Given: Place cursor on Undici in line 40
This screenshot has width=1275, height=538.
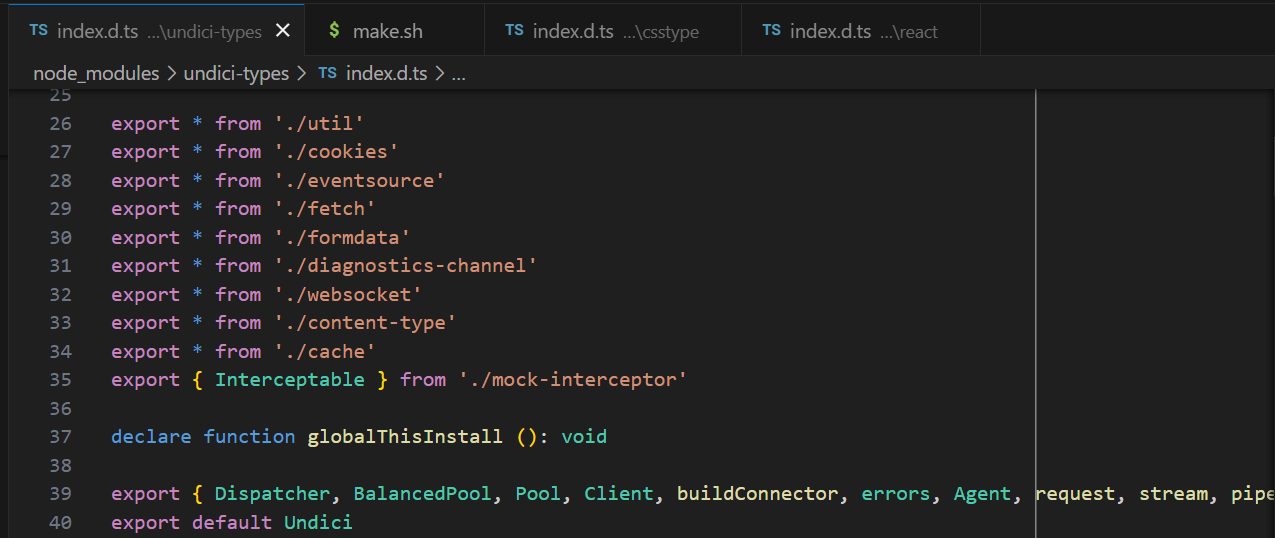Looking at the screenshot, I should [x=318, y=523].
